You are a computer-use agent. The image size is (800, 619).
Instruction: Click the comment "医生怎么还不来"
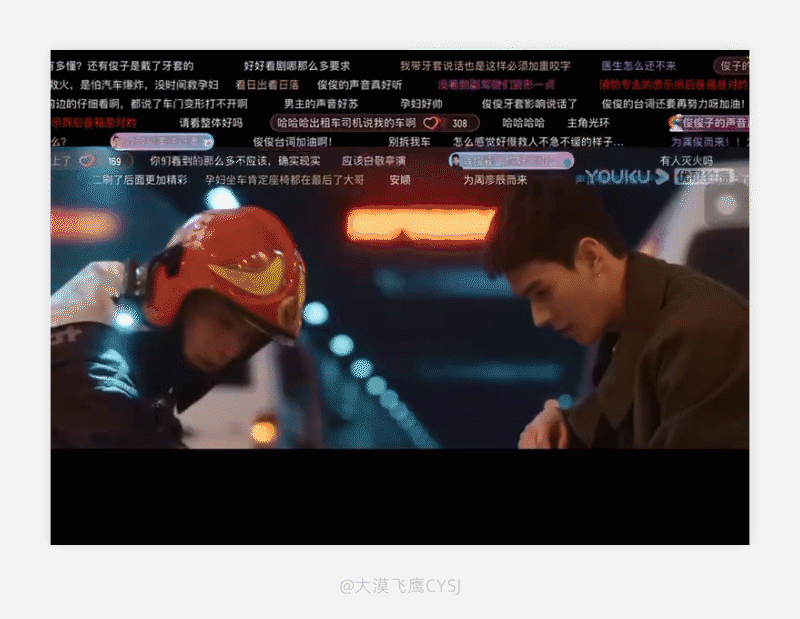(638, 66)
